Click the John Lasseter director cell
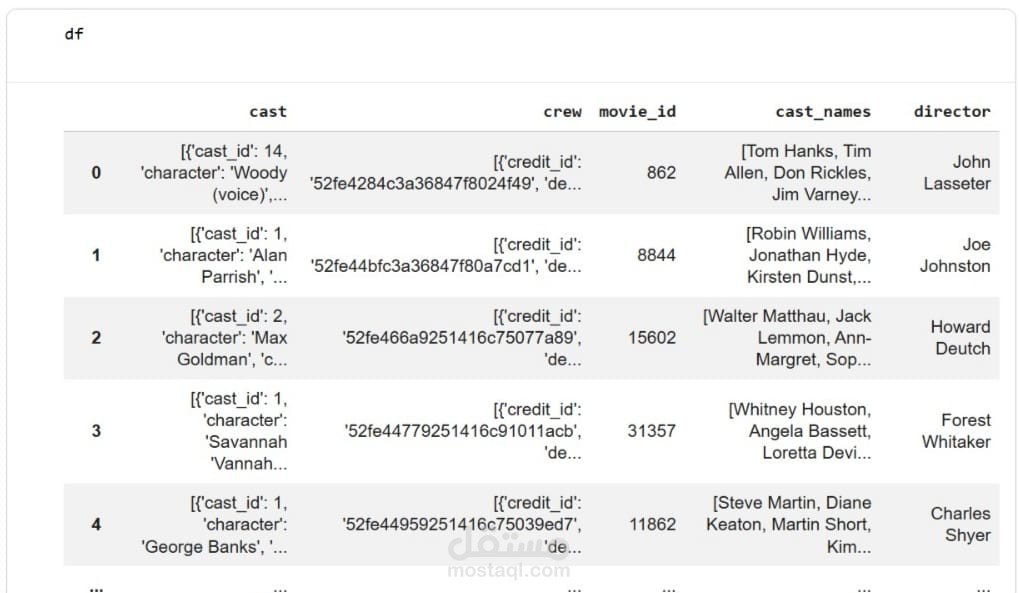Viewport: 1019px width, 593px height. [x=957, y=173]
